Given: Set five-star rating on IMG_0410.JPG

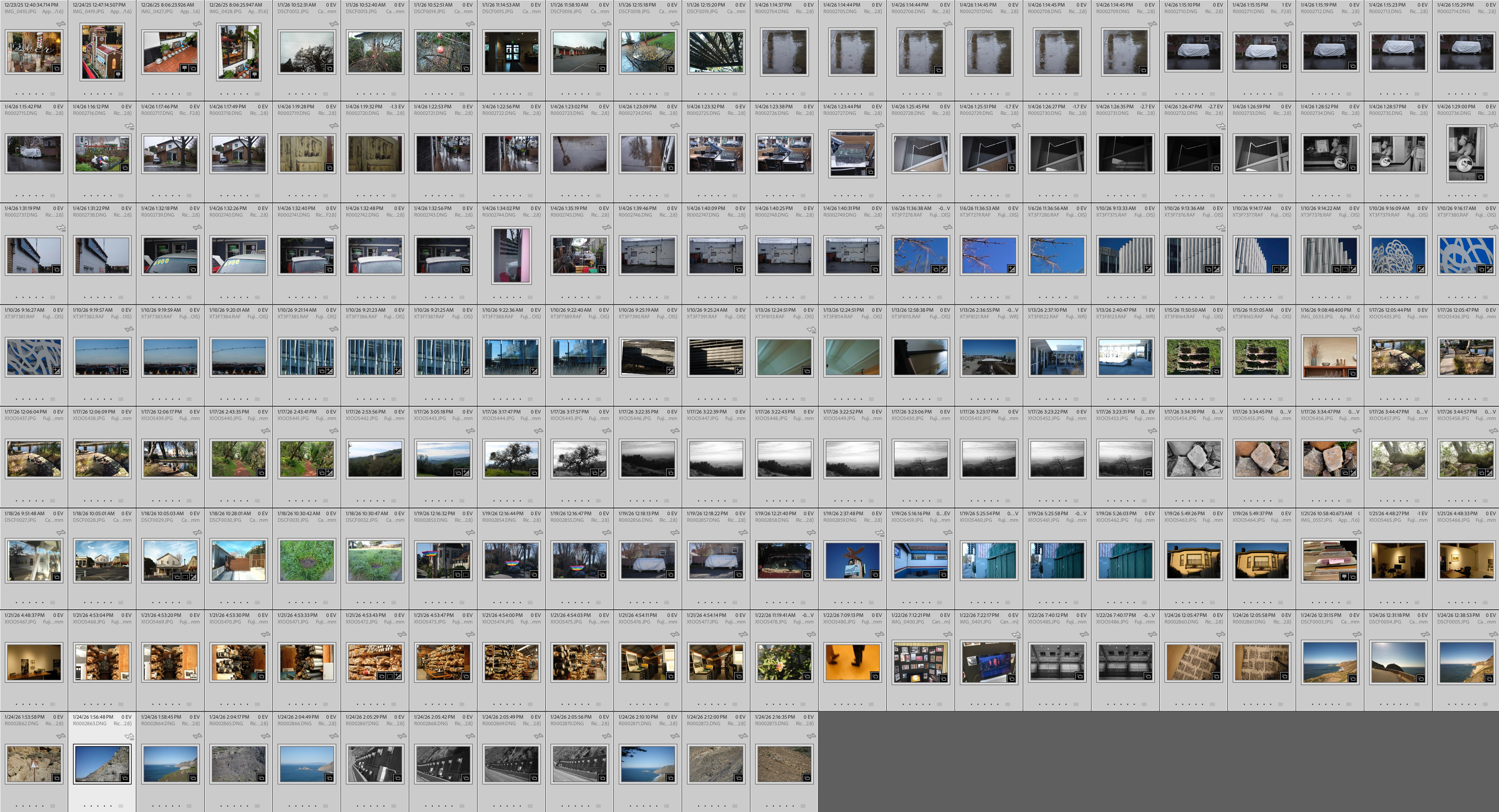Looking at the screenshot, I should point(42,94).
